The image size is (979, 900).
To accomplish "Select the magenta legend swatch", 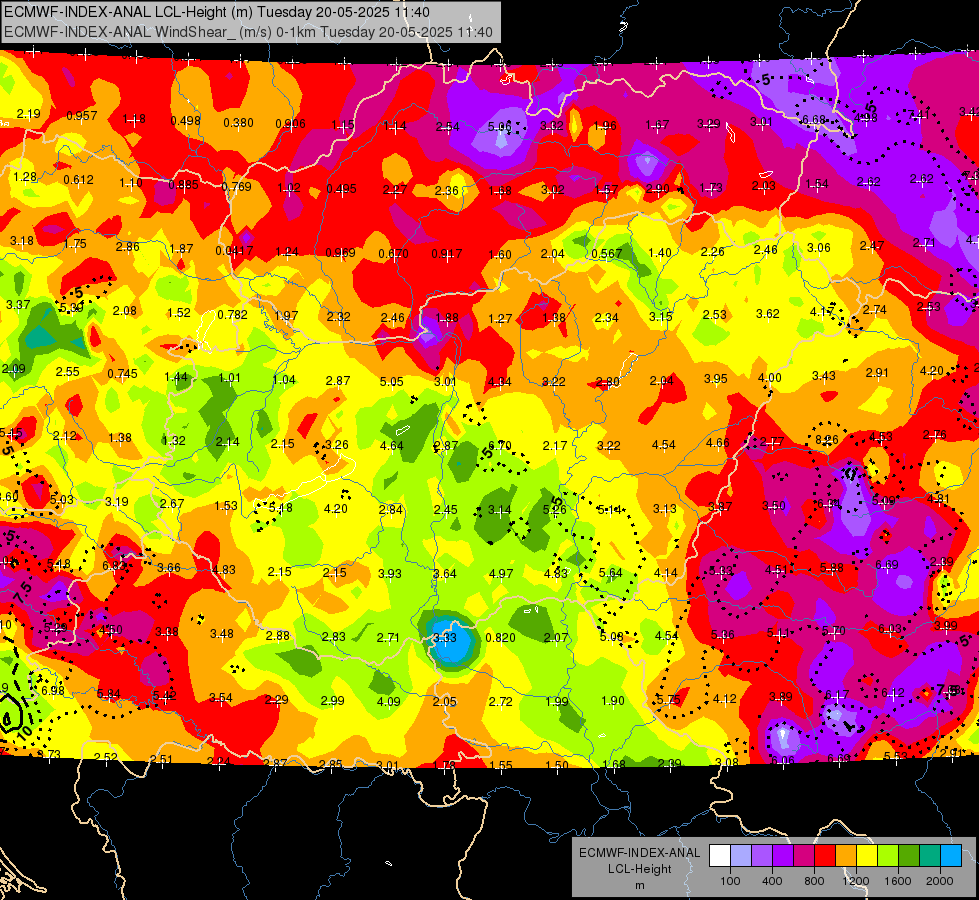I will pyautogui.click(x=804, y=856).
